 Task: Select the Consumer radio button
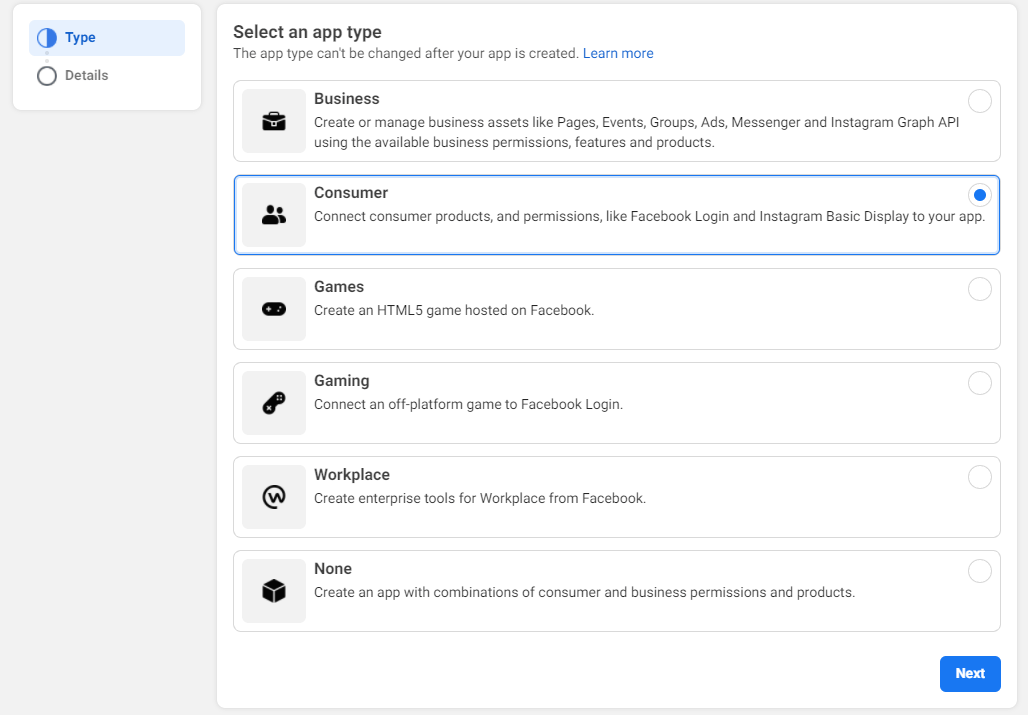coord(979,195)
